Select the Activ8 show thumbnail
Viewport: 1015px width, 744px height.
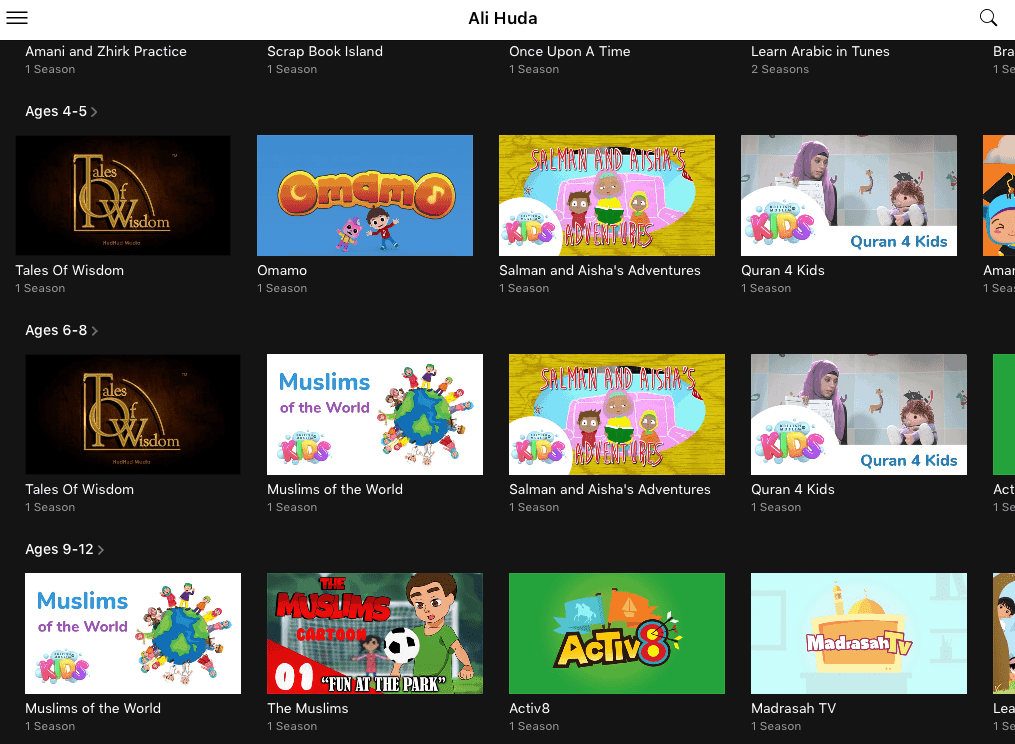tap(616, 633)
